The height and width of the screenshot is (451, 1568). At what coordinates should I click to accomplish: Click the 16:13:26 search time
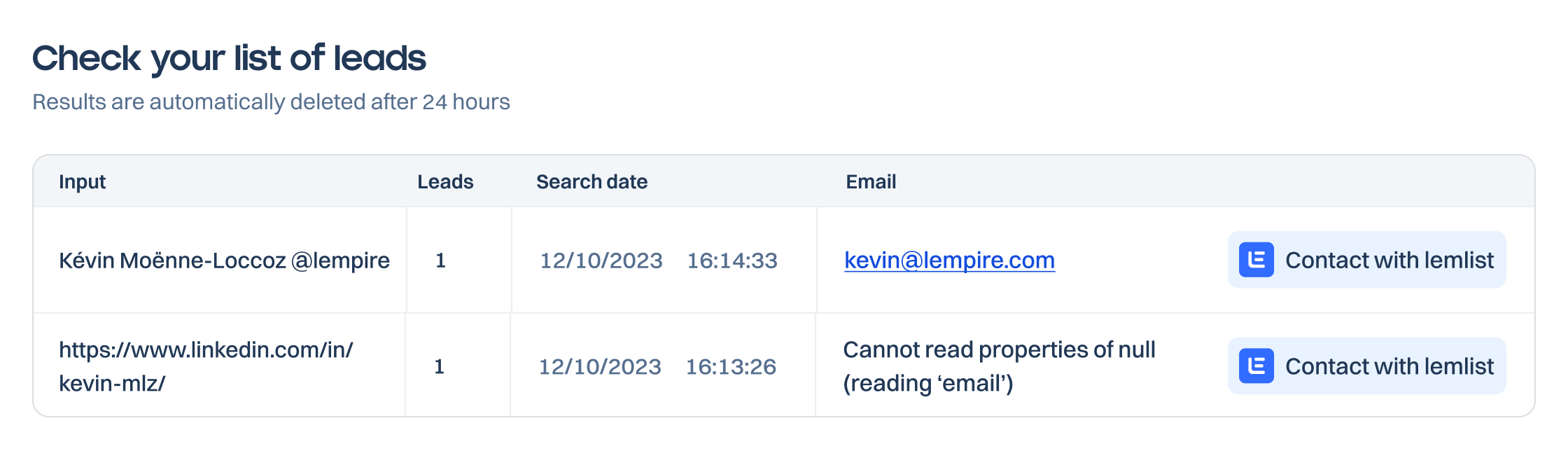click(x=731, y=366)
